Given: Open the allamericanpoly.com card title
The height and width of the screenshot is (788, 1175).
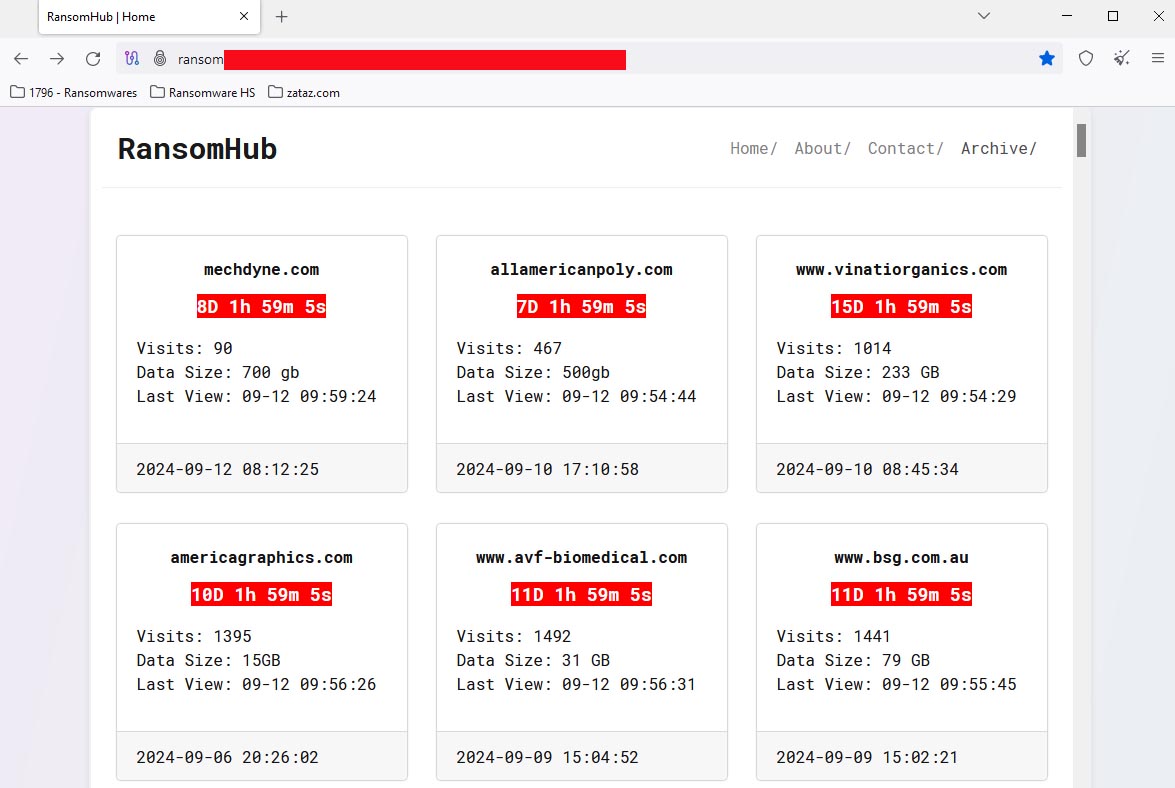Looking at the screenshot, I should 582,270.
